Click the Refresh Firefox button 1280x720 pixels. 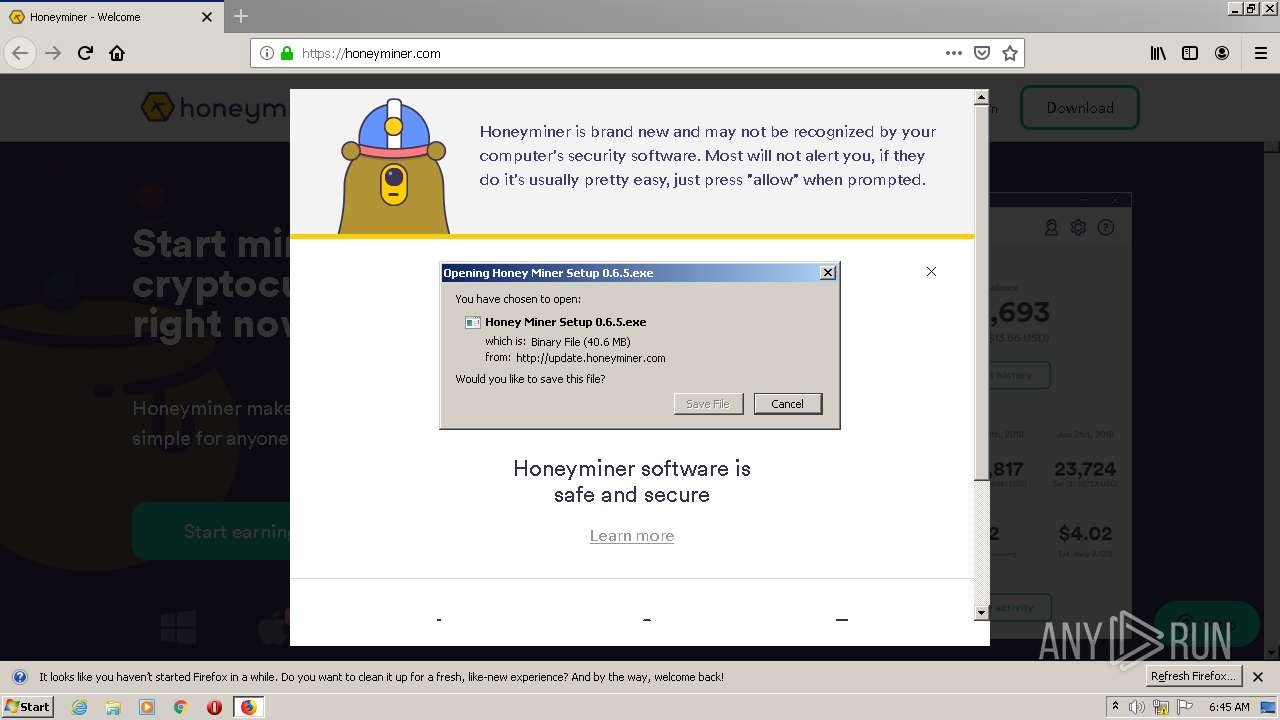tap(1194, 677)
